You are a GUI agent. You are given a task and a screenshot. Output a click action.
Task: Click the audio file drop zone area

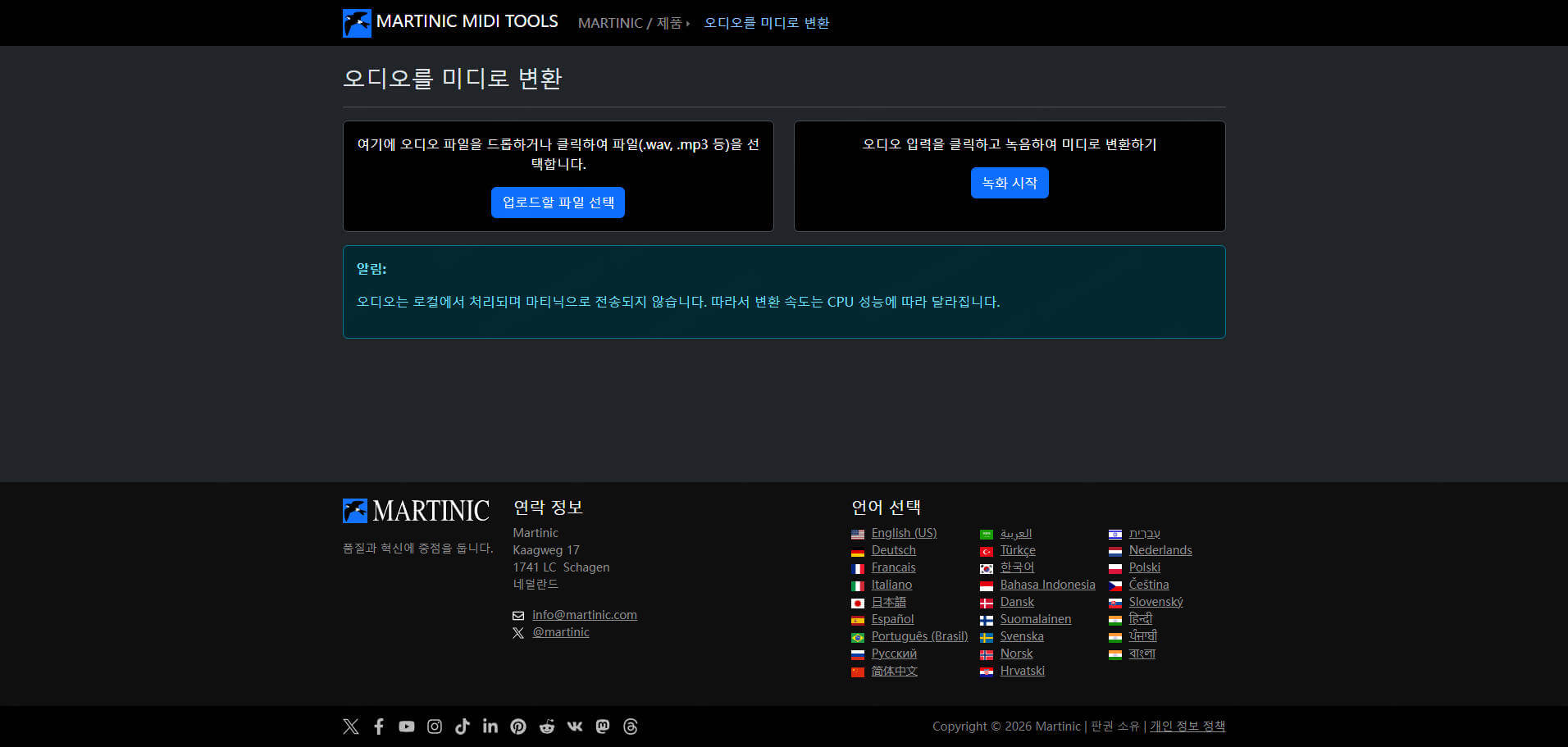tap(558, 154)
